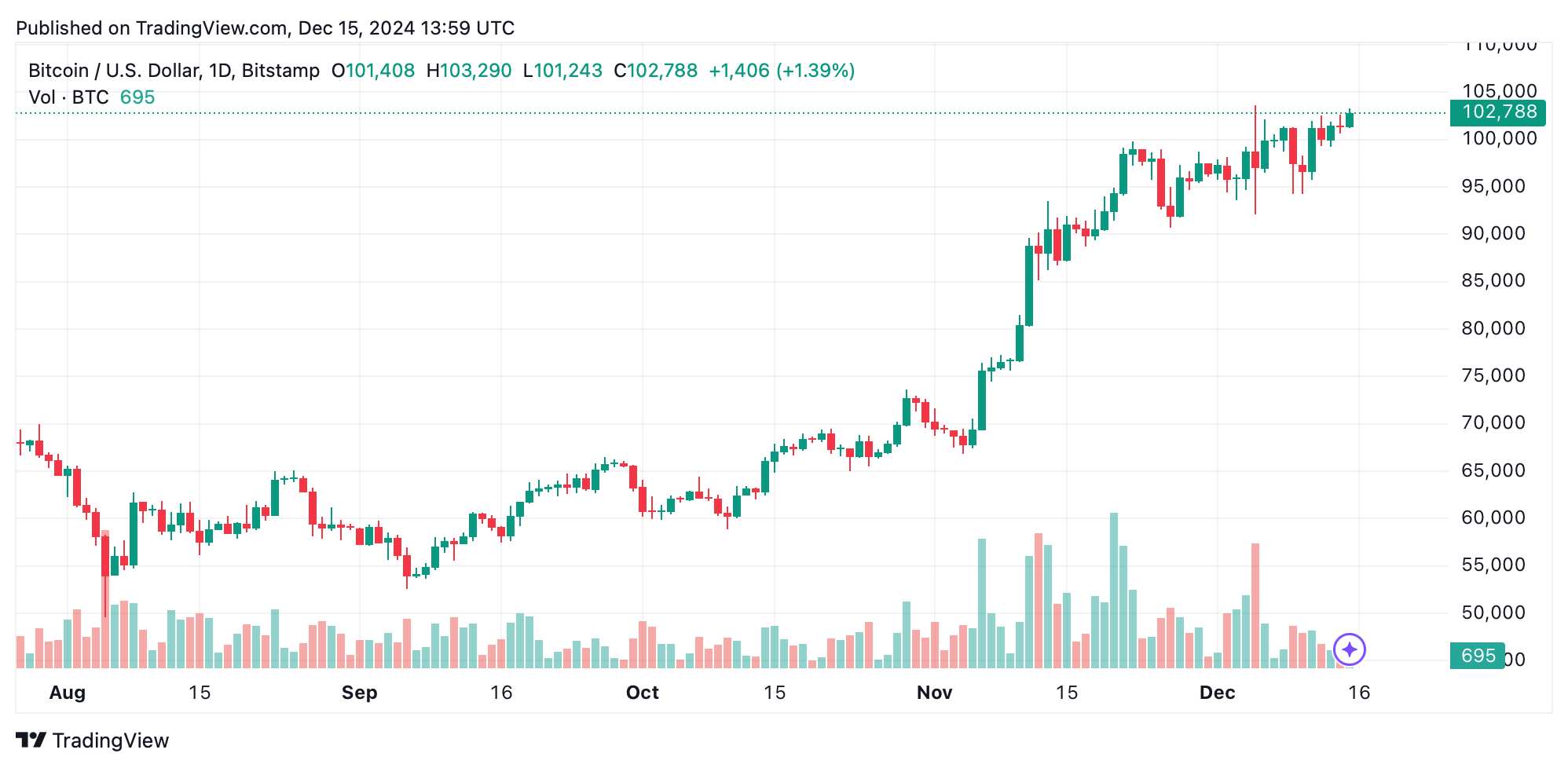Click the Published on TradingView.com header text
The image size is (1568, 768).
click(x=266, y=28)
